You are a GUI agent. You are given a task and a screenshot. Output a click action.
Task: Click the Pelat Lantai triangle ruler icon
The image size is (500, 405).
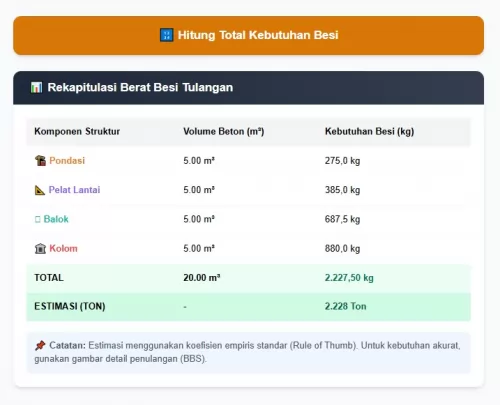[x=40, y=190]
